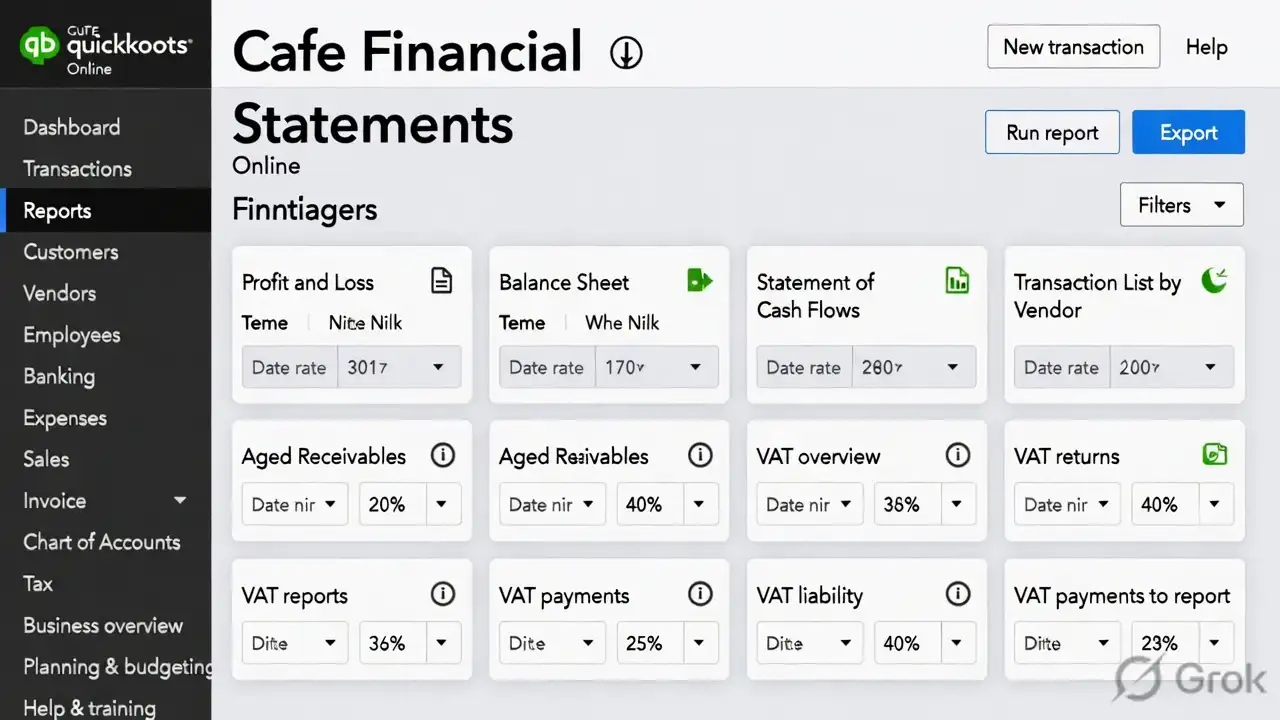Viewport: 1280px width, 720px height.
Task: Show info for the VAT liability card
Action: [958, 595]
